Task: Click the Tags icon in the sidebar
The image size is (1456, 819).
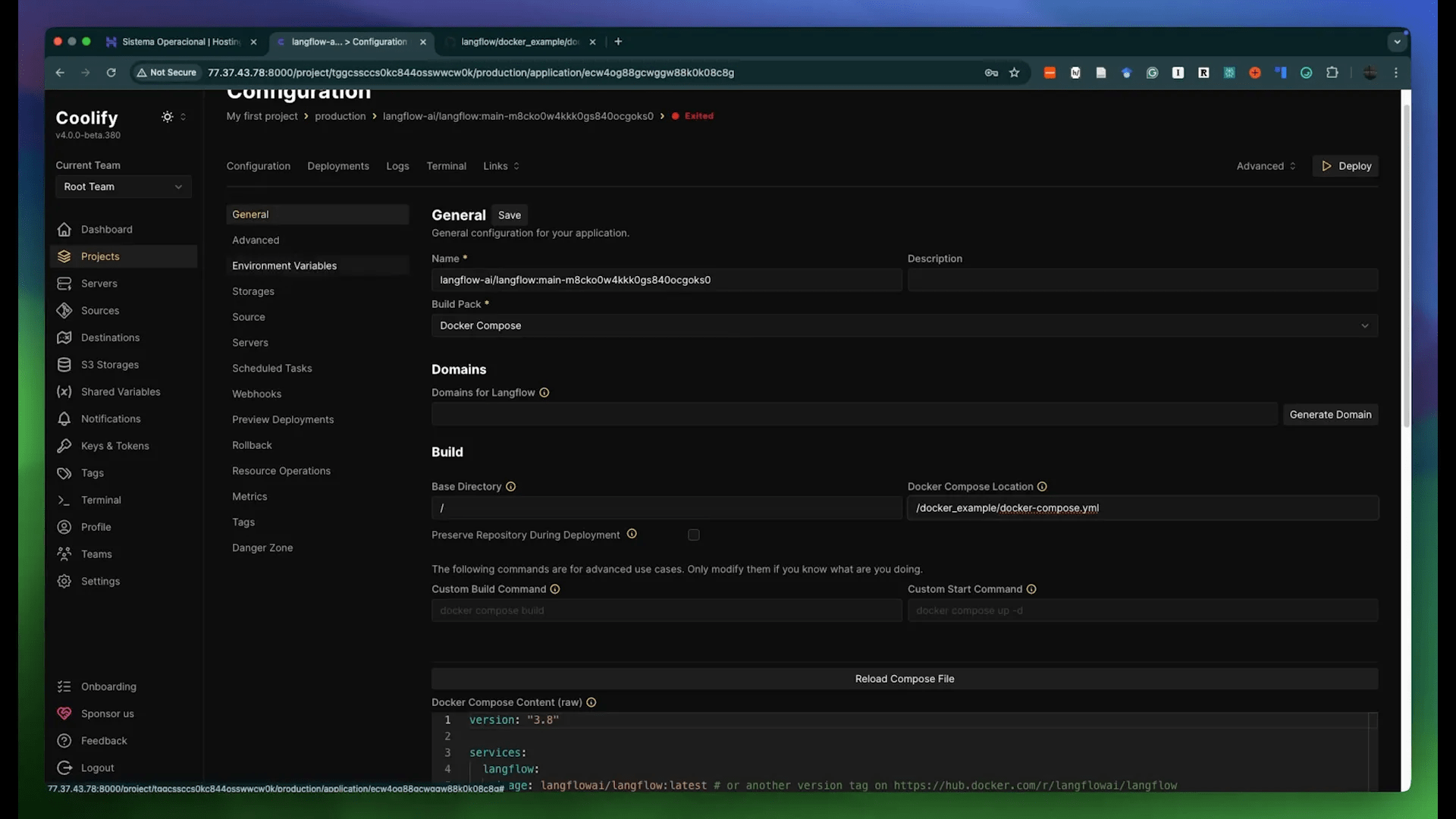Action: tap(64, 473)
